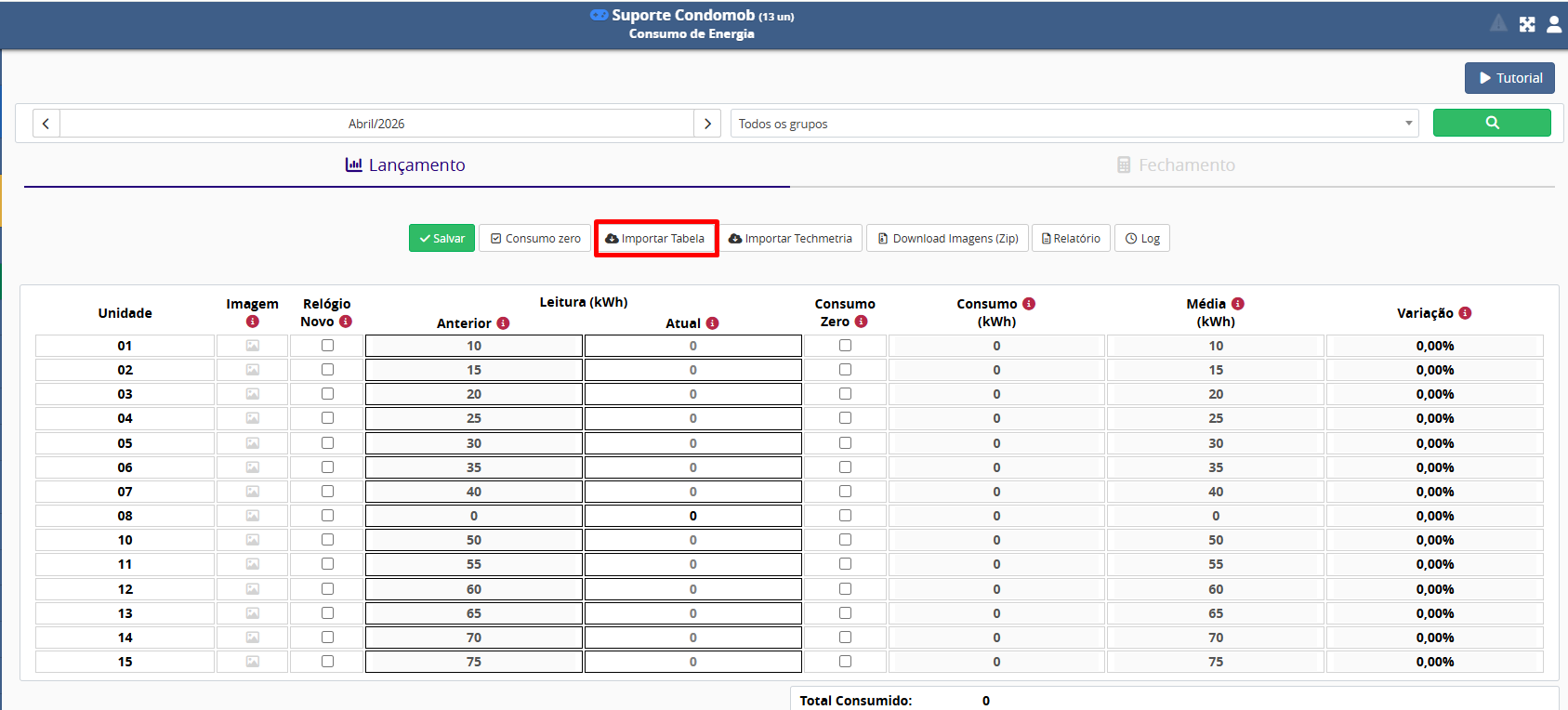This screenshot has width=1568, height=710.
Task: Open image icon for unit 08
Action: [x=253, y=516]
